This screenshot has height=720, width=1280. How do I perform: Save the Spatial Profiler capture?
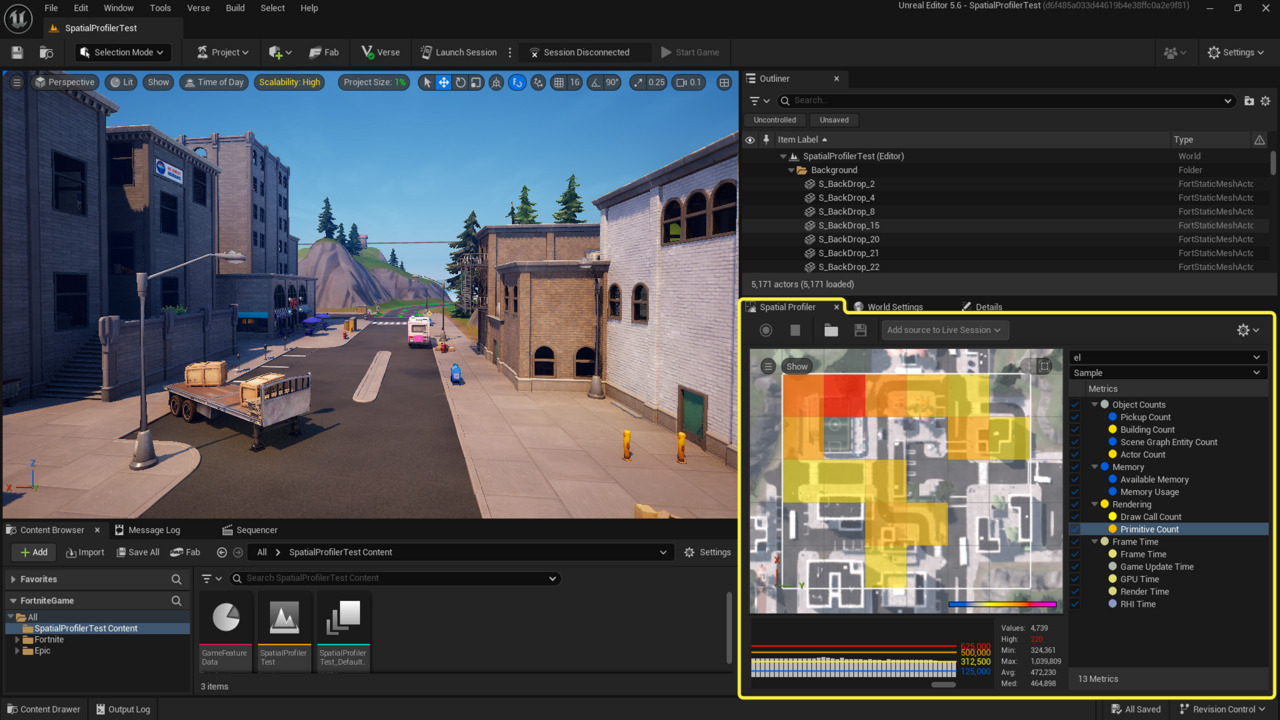860,330
